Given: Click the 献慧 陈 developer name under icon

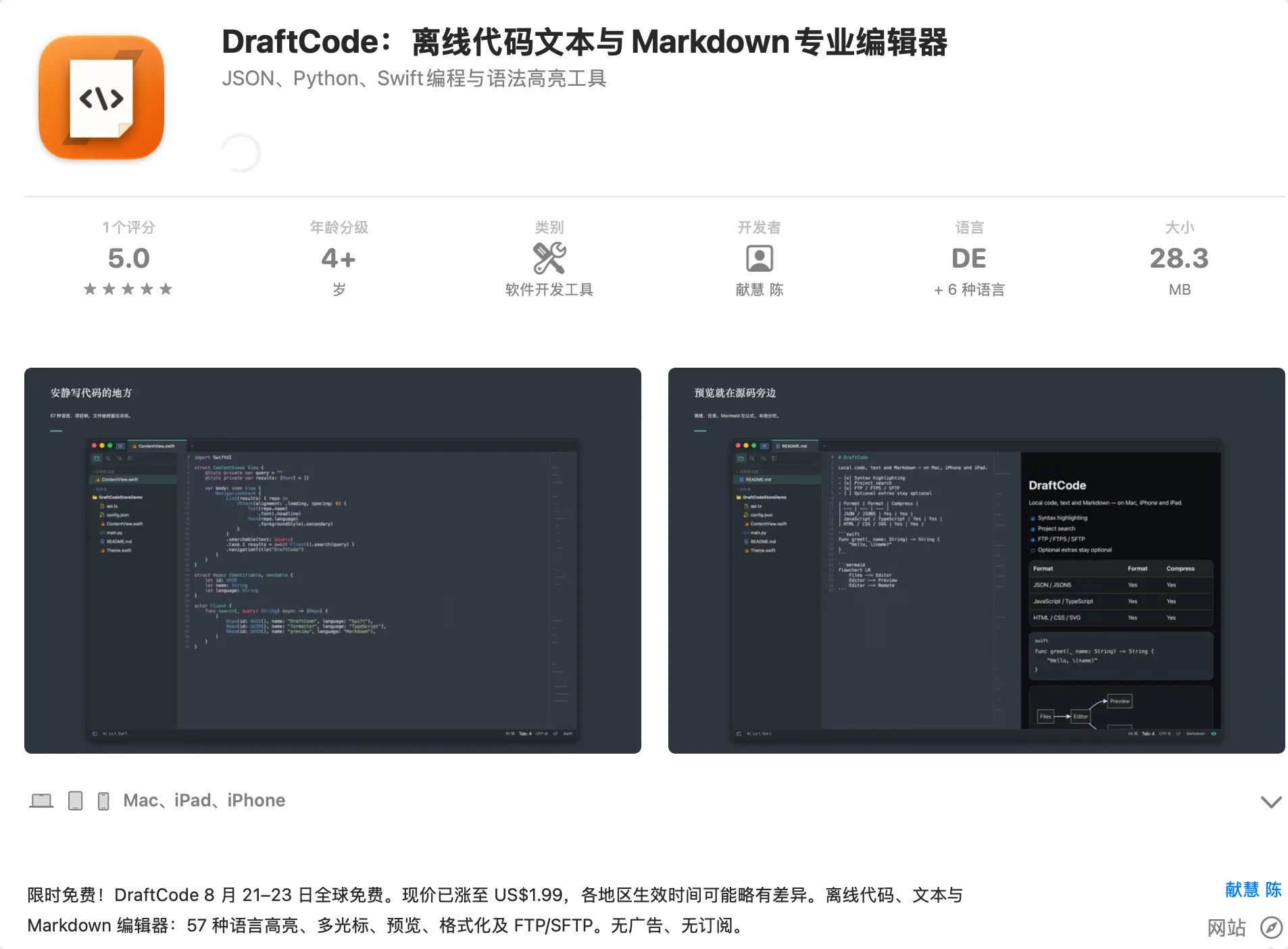Looking at the screenshot, I should pyautogui.click(x=760, y=290).
